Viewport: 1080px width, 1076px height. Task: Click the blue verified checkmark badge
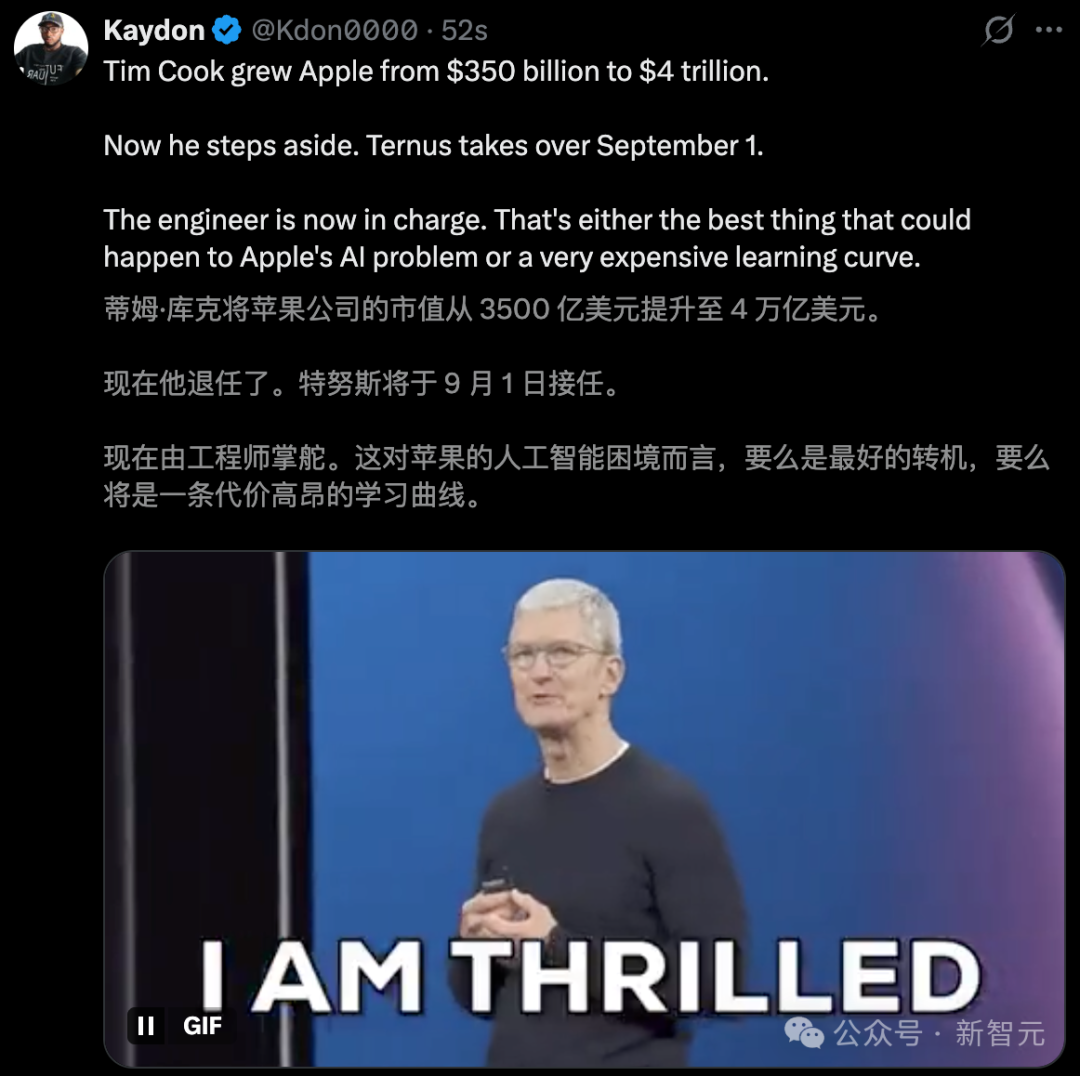(x=227, y=30)
